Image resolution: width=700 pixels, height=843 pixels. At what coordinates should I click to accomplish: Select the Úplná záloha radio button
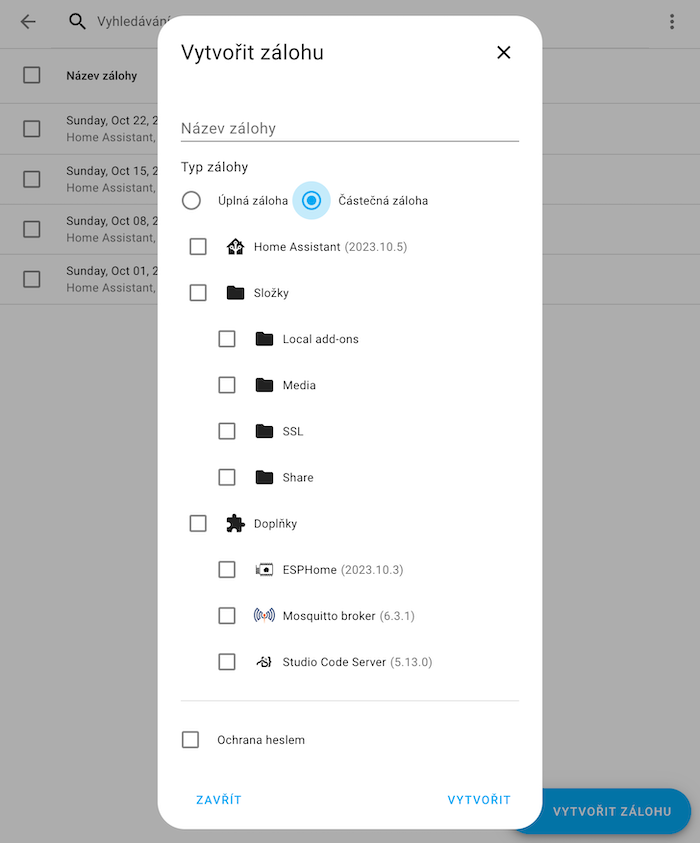pyautogui.click(x=191, y=201)
